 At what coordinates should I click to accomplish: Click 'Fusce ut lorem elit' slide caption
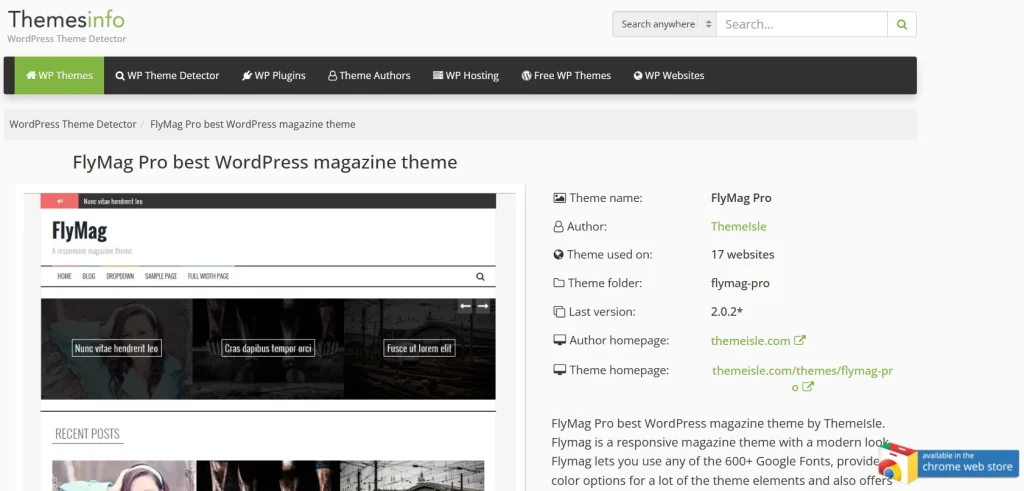tap(419, 349)
